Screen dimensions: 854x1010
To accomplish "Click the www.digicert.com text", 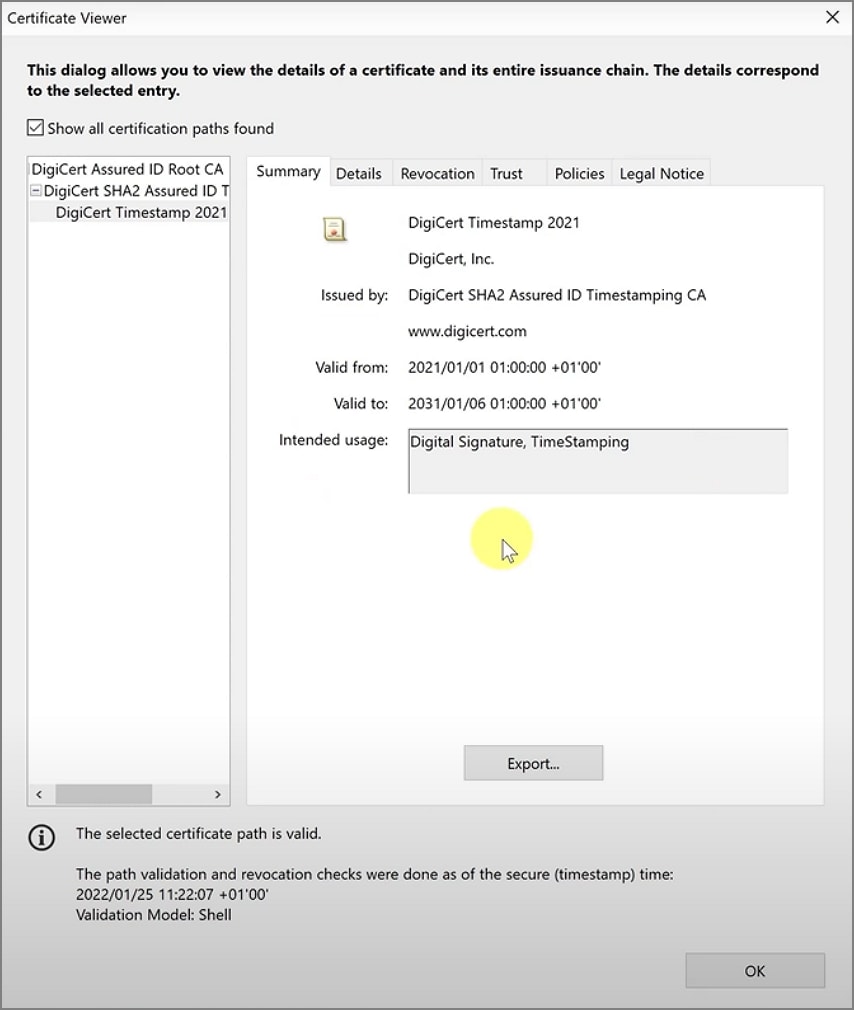I will [468, 331].
